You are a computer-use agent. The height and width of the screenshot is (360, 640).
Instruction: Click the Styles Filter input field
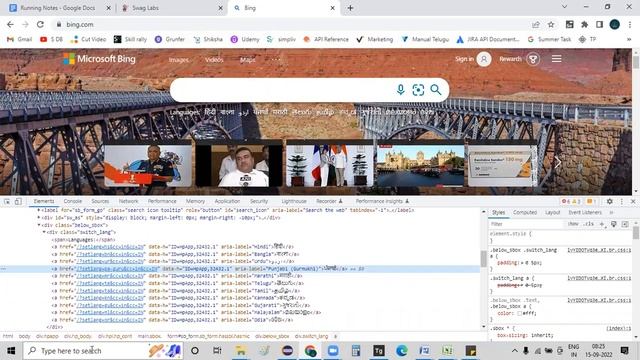pos(527,224)
